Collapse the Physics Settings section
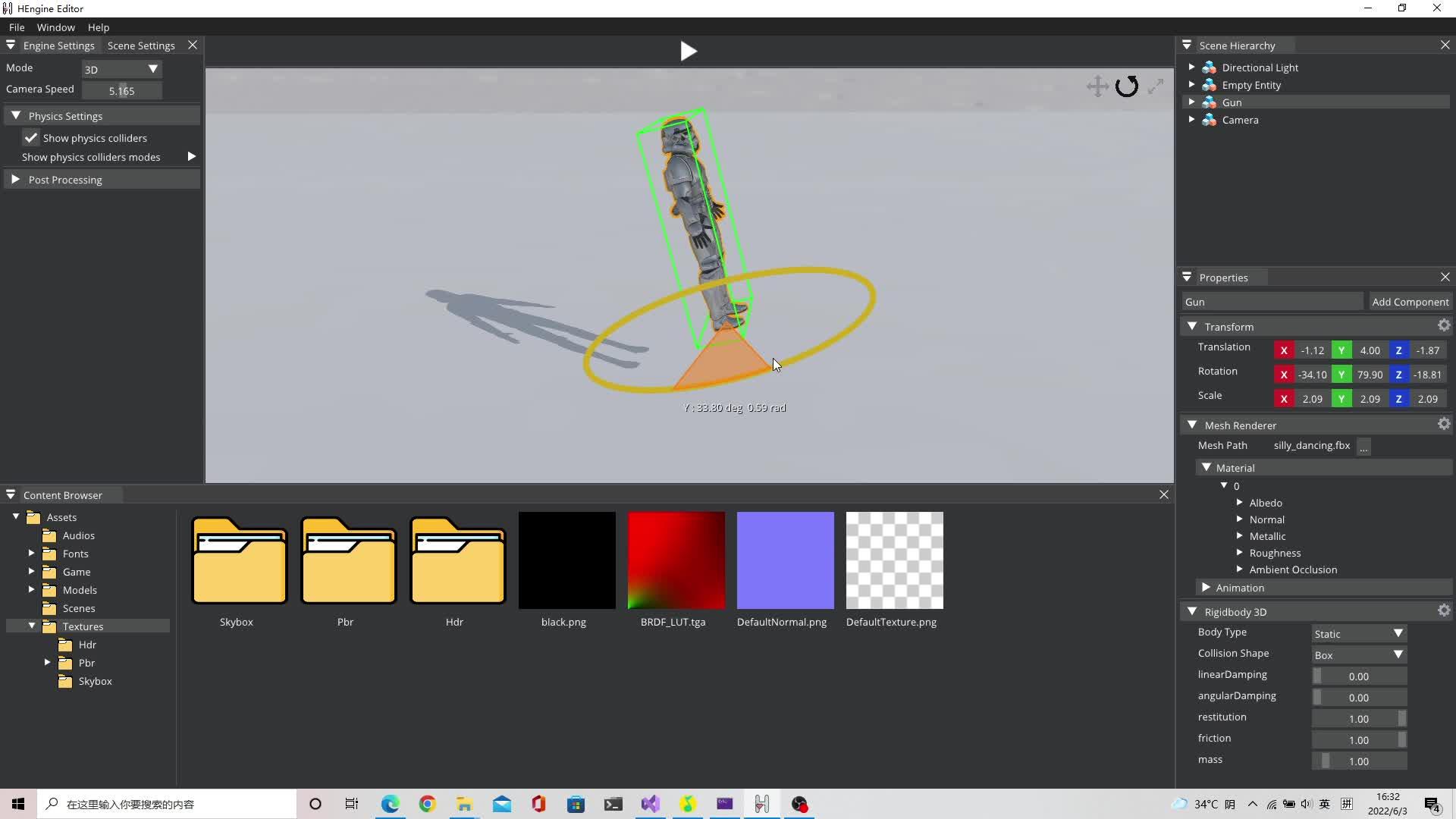The width and height of the screenshot is (1456, 819). pos(16,116)
